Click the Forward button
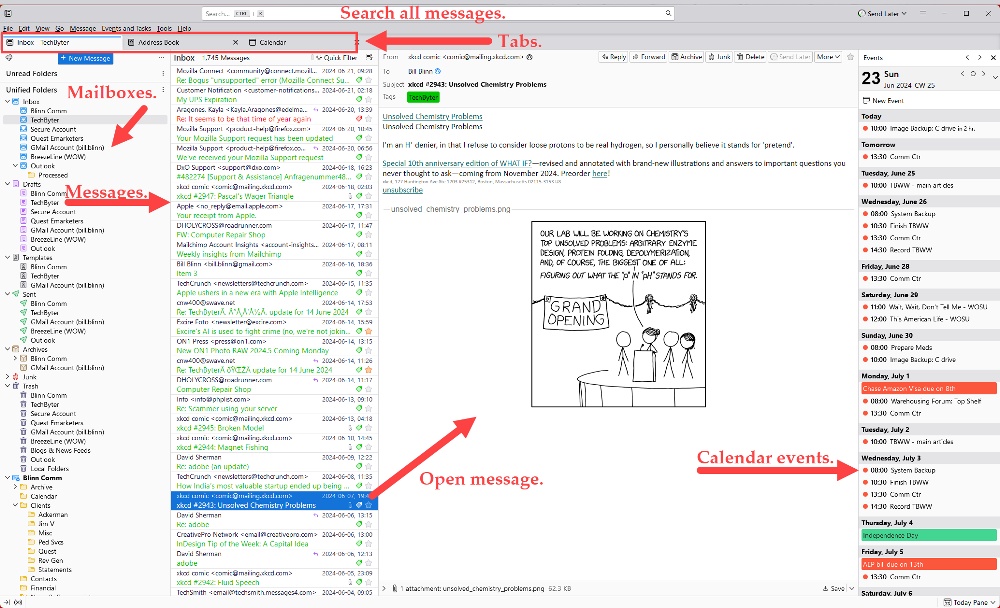This screenshot has height=608, width=1000. click(649, 57)
